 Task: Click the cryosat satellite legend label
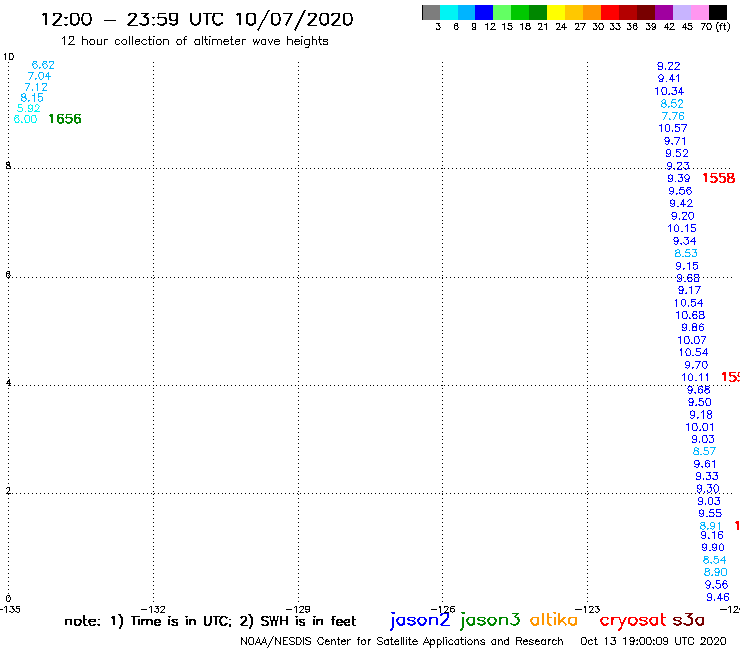[632, 620]
